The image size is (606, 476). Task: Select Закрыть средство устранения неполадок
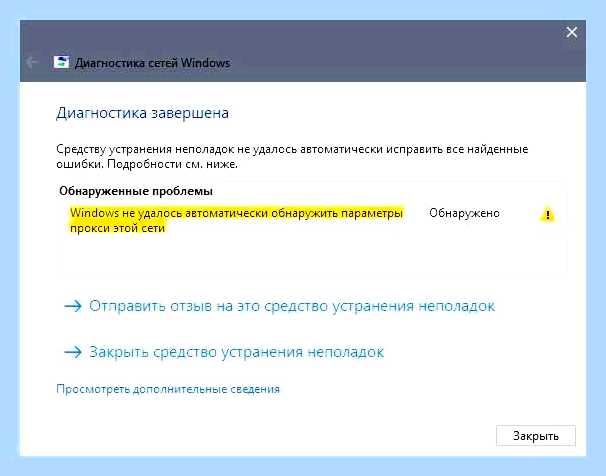point(237,352)
